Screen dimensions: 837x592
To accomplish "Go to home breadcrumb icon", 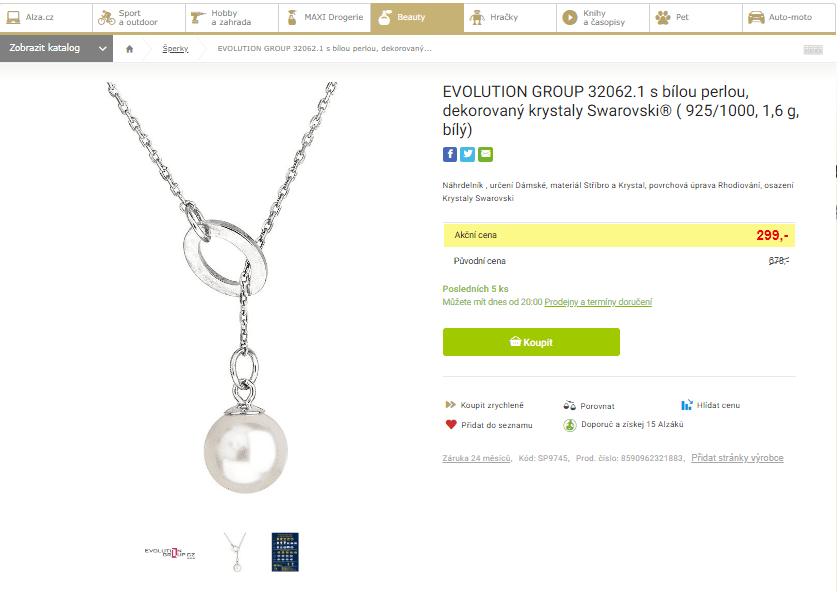I will (x=129, y=49).
